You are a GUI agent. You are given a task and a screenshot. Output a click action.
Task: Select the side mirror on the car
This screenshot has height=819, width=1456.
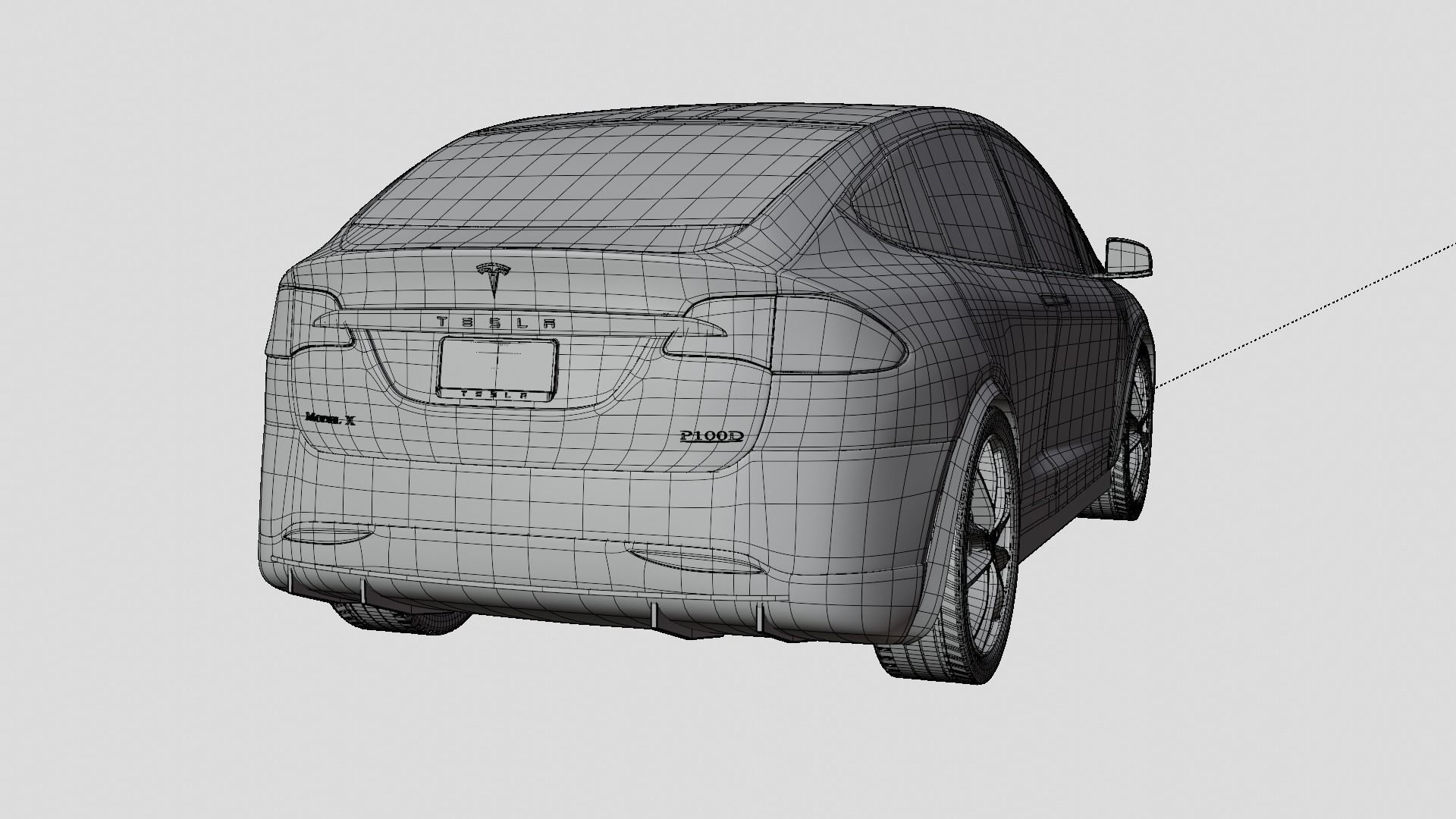tap(1128, 256)
